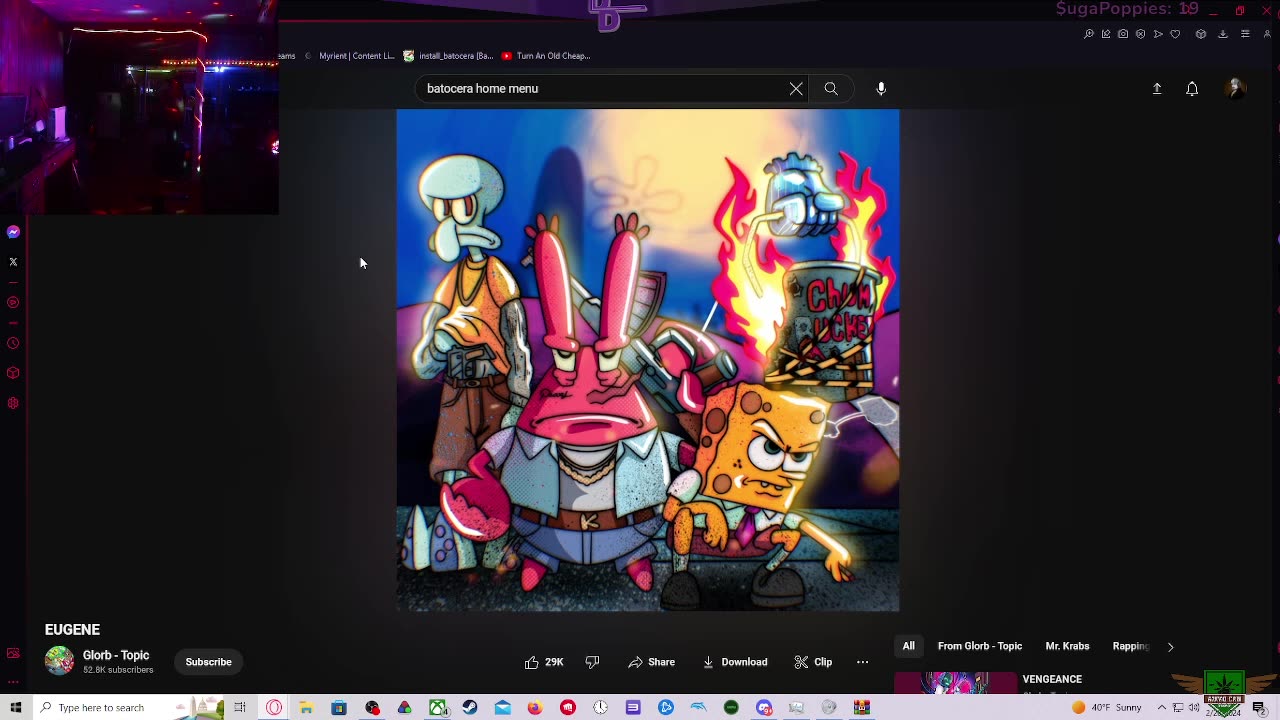This screenshot has height=720, width=1280.
Task: Select the Rapping filter chip
Action: point(1131,646)
